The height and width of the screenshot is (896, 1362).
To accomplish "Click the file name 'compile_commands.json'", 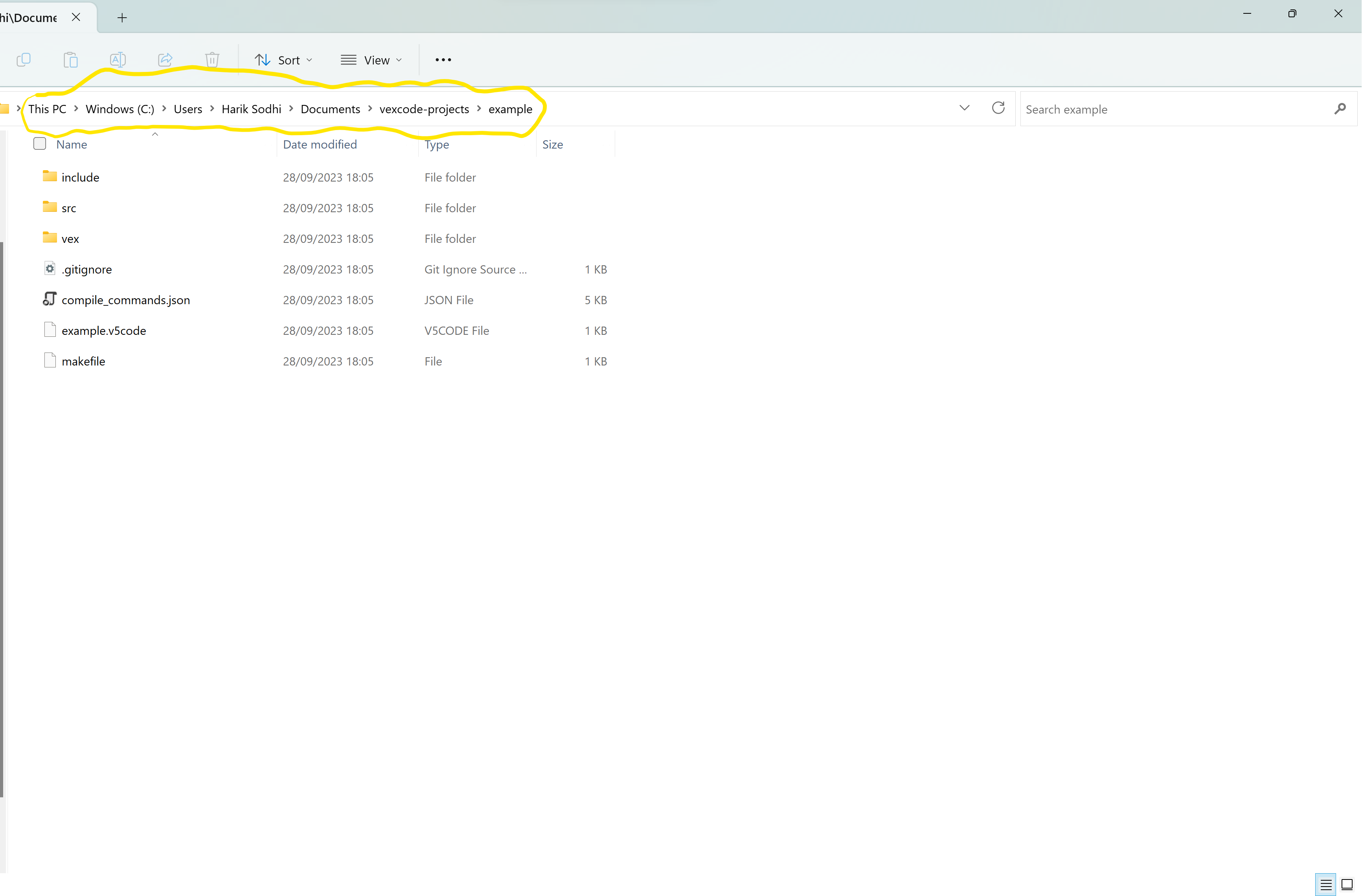I will tap(126, 300).
